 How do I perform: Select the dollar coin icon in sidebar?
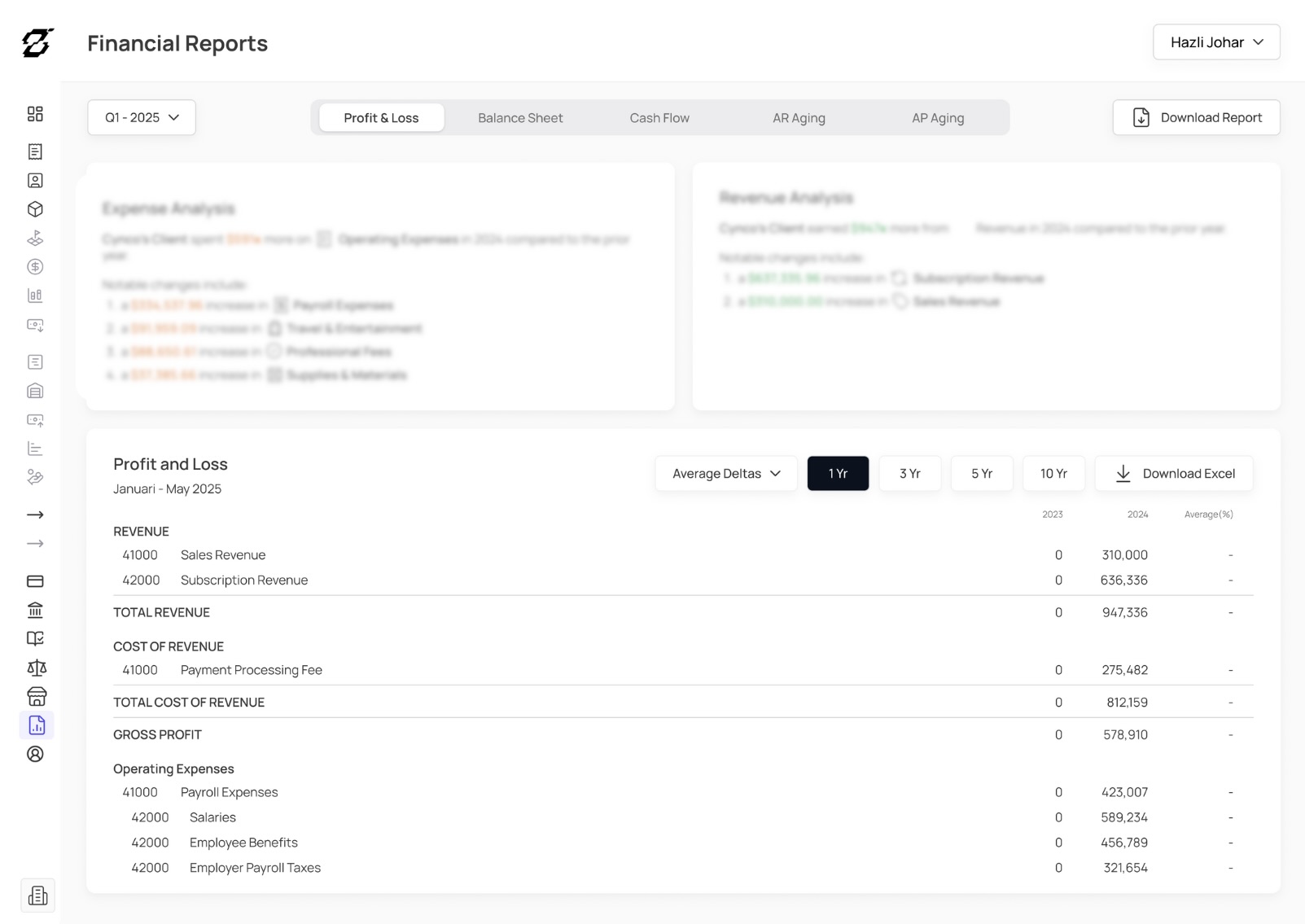[36, 267]
